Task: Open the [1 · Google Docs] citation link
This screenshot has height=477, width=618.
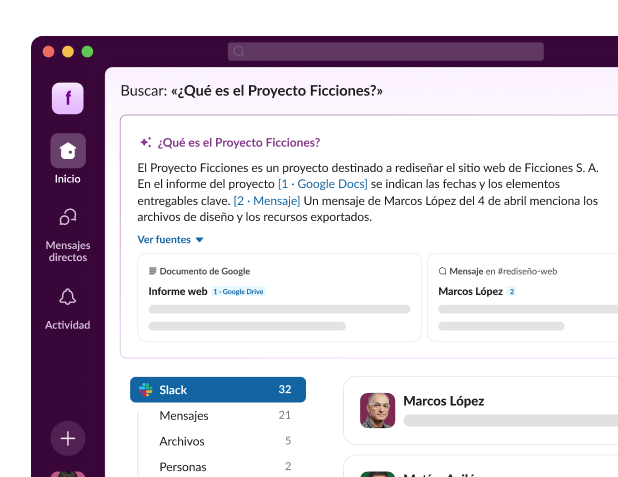Action: tap(323, 184)
